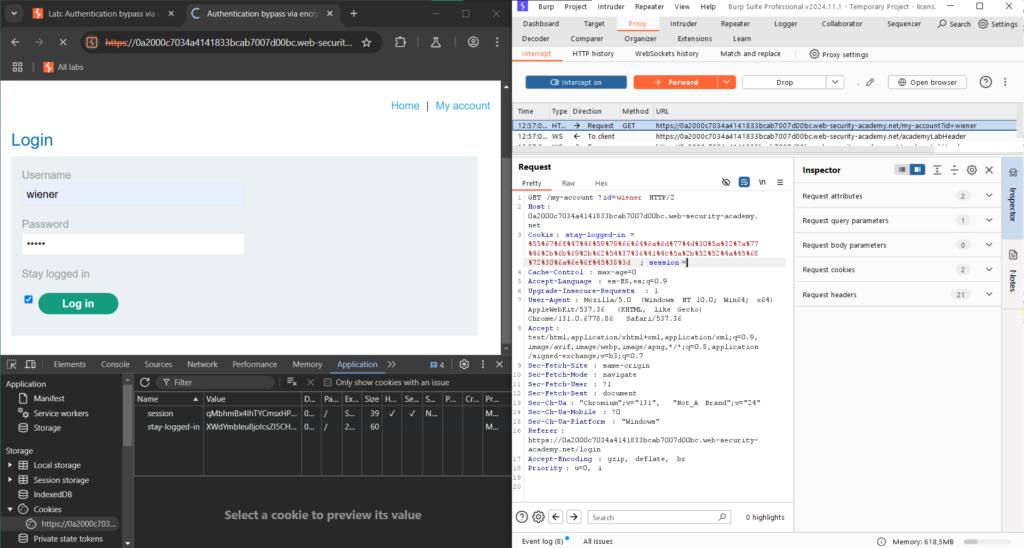The height and width of the screenshot is (548, 1024).
Task: Toggle Intercept on button in Burp
Action: coord(575,82)
